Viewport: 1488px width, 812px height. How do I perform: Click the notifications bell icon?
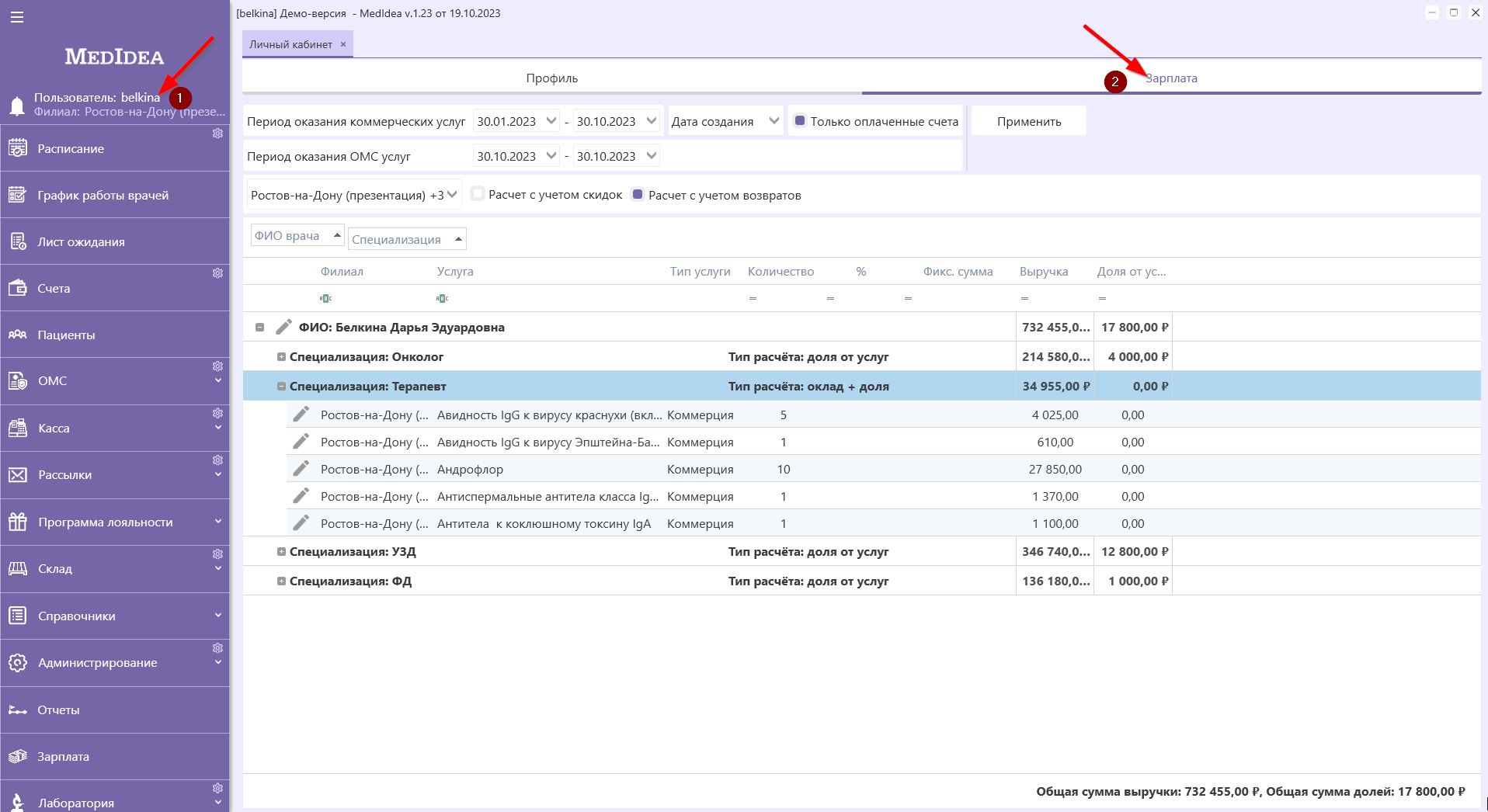pos(17,106)
